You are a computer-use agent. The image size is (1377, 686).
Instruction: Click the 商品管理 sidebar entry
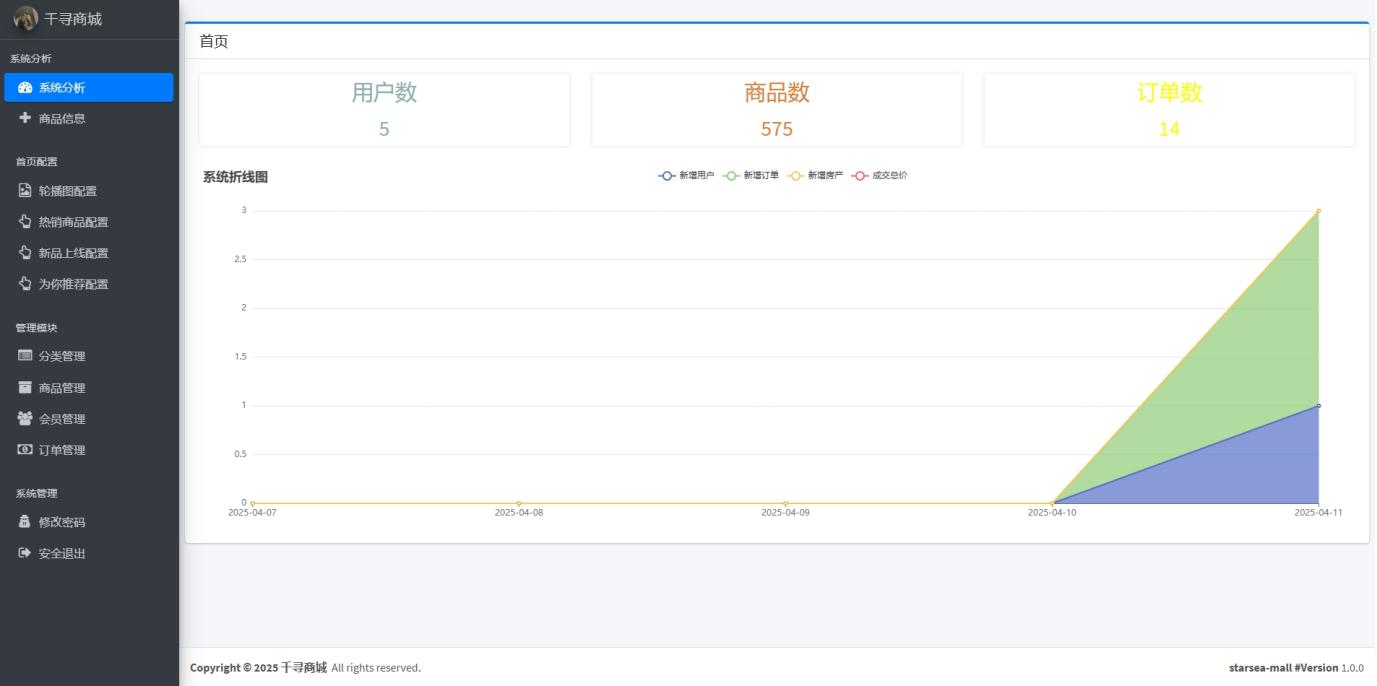click(x=60, y=387)
